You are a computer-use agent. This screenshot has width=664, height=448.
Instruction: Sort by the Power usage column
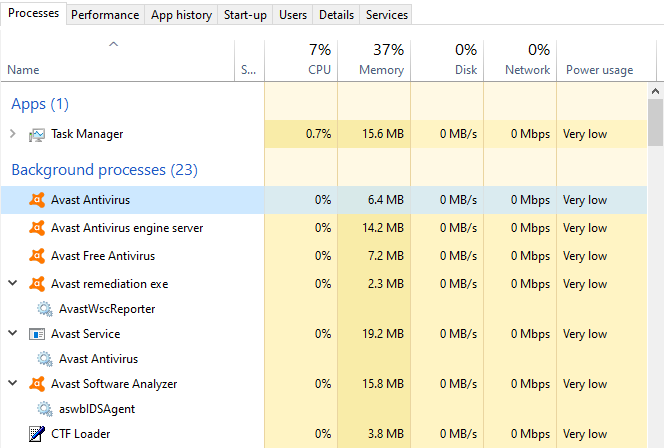point(599,70)
